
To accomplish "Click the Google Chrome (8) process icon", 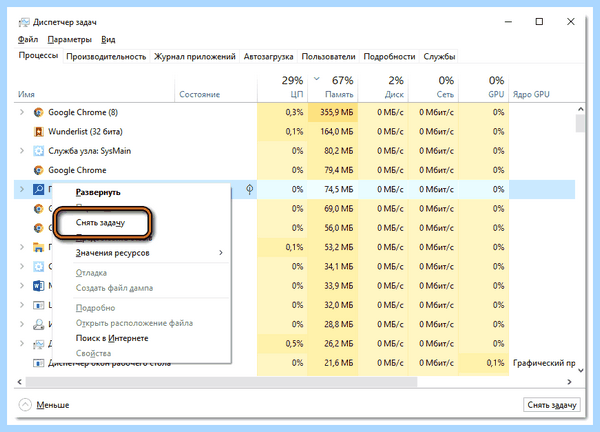I will click(x=38, y=112).
